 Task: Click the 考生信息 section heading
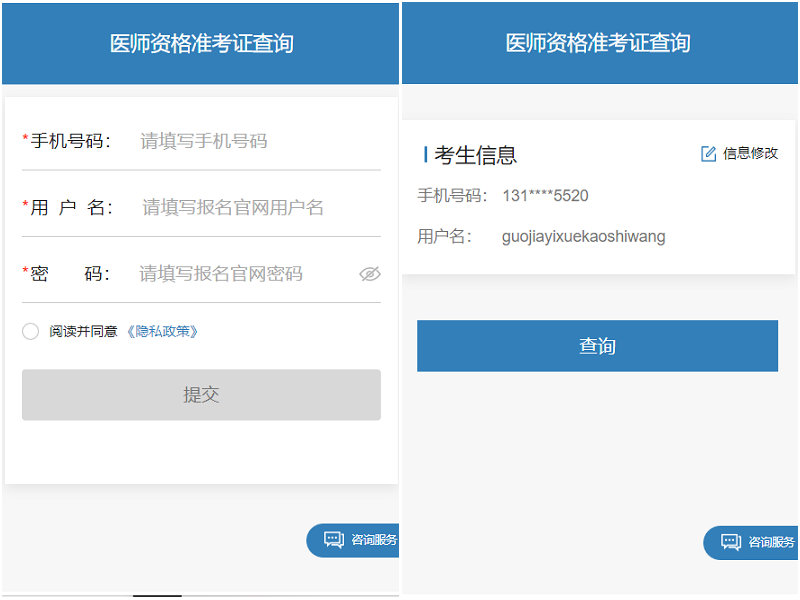point(476,155)
